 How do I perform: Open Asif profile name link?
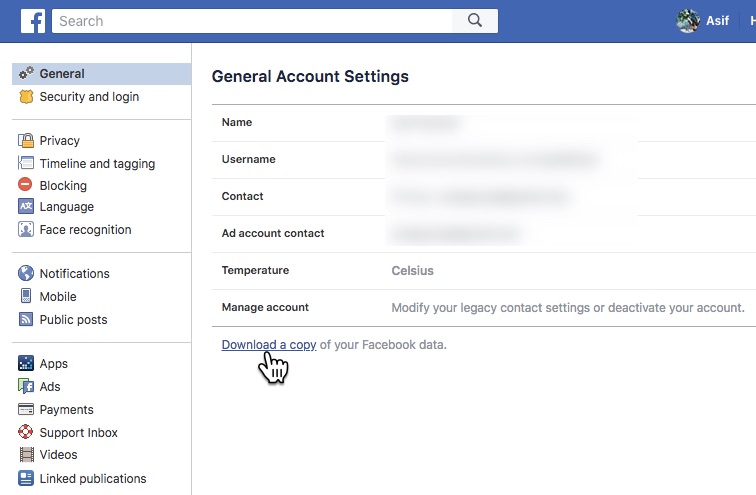coord(717,21)
